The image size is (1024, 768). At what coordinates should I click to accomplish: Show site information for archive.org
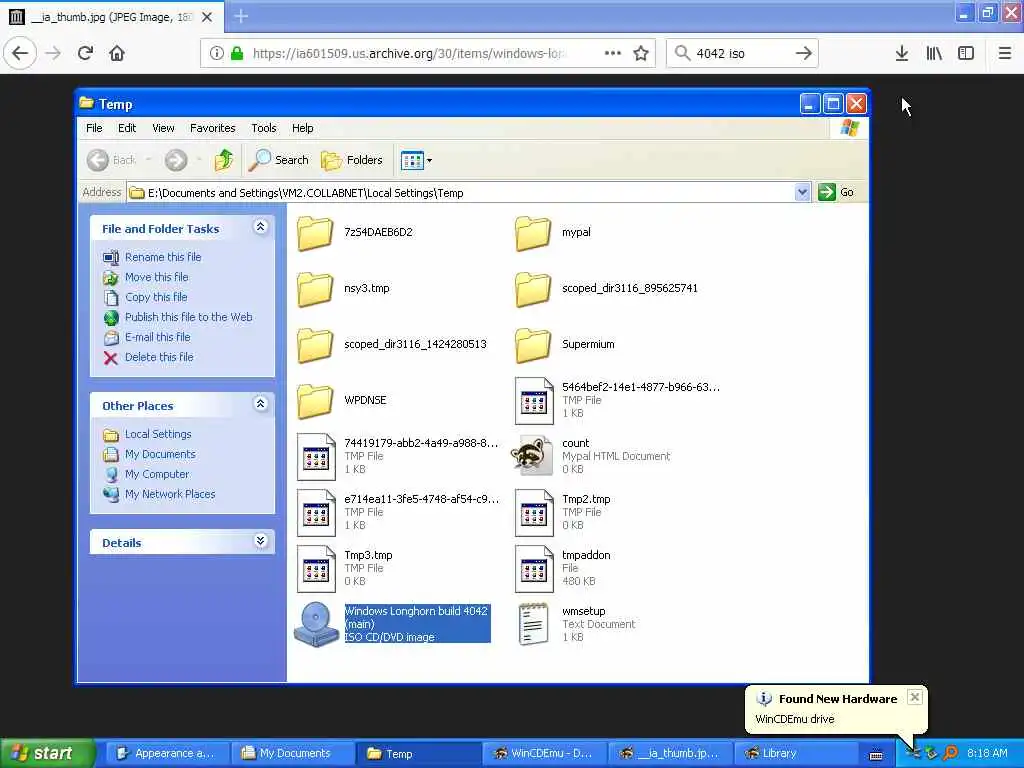(216, 53)
